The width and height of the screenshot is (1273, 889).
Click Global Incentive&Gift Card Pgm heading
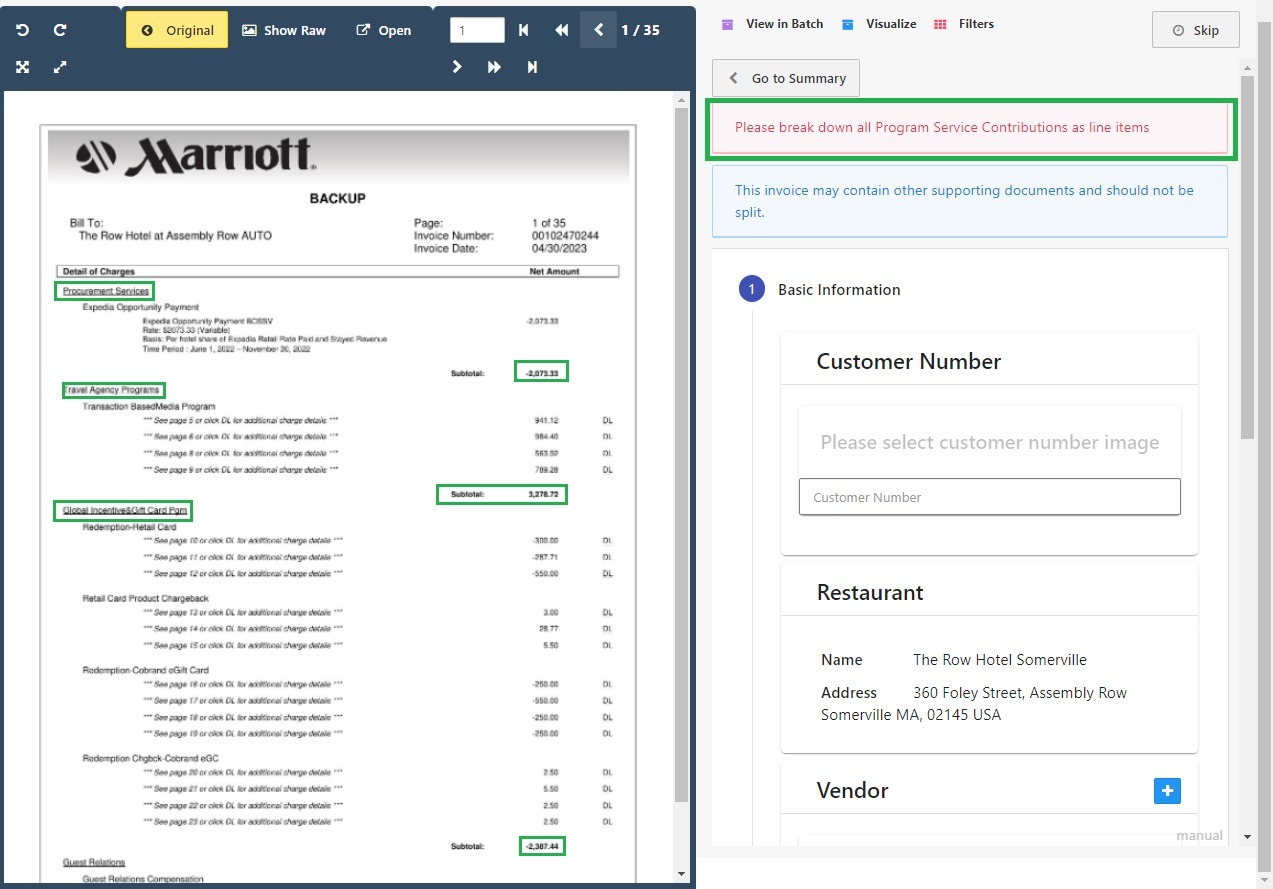pyautogui.click(x=124, y=510)
